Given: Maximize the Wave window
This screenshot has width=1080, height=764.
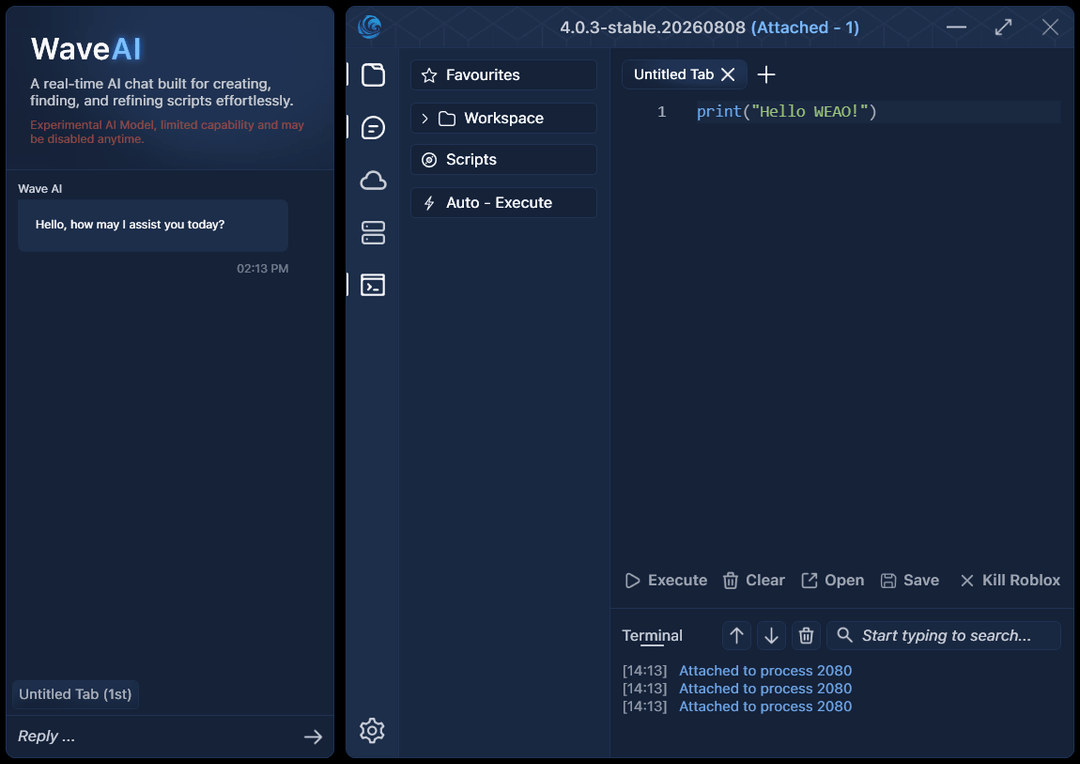Looking at the screenshot, I should (1004, 27).
